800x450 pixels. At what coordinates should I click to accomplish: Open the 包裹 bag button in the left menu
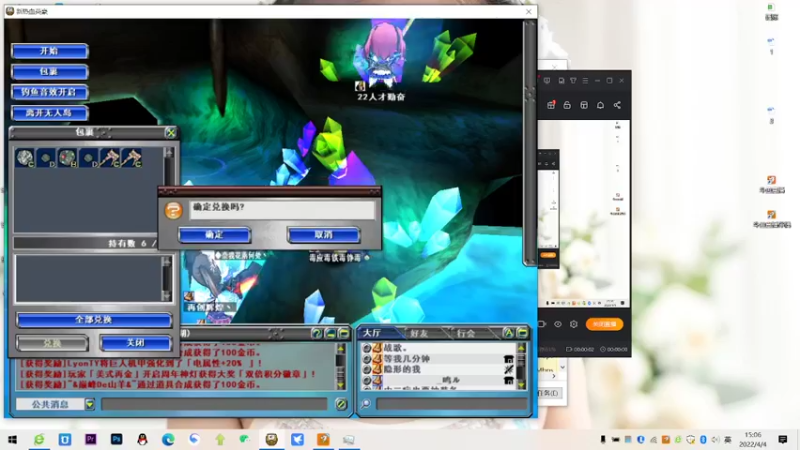49,71
